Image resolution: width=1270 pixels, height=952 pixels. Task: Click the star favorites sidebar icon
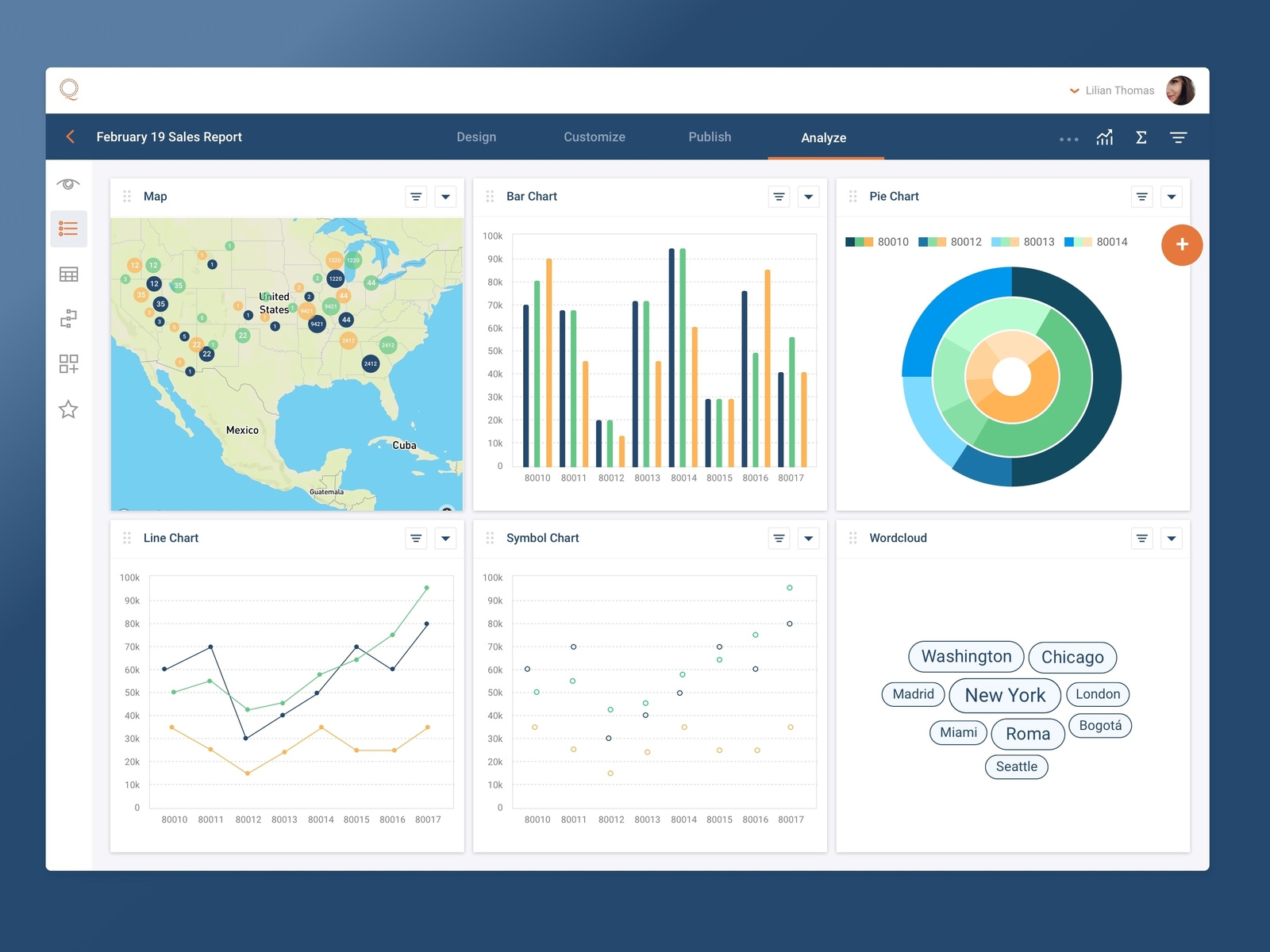point(68,409)
